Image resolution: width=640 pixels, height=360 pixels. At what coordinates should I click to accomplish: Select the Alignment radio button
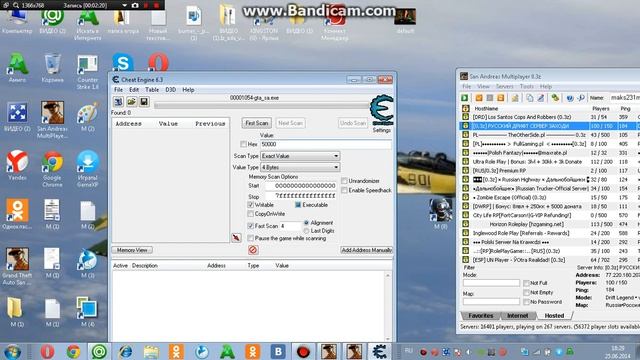coord(306,223)
